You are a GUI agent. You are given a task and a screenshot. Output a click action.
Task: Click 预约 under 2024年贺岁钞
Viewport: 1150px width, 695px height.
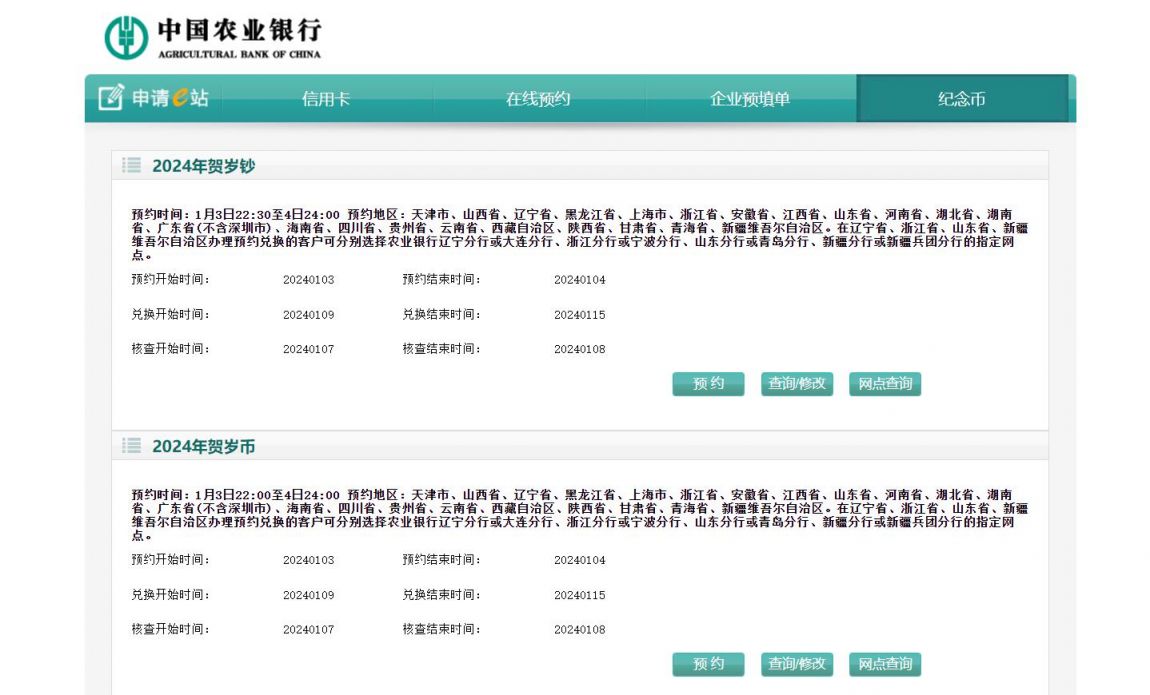[708, 384]
